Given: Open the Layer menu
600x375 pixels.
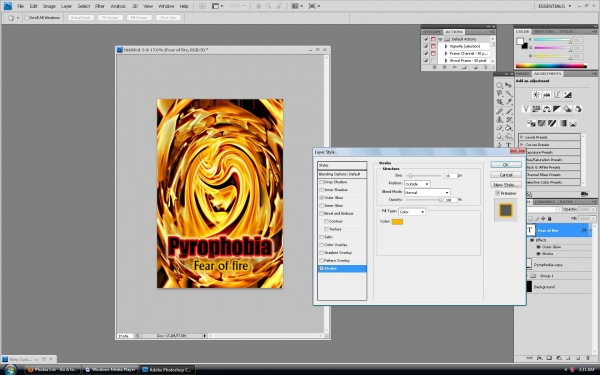Looking at the screenshot, I should (x=67, y=6).
